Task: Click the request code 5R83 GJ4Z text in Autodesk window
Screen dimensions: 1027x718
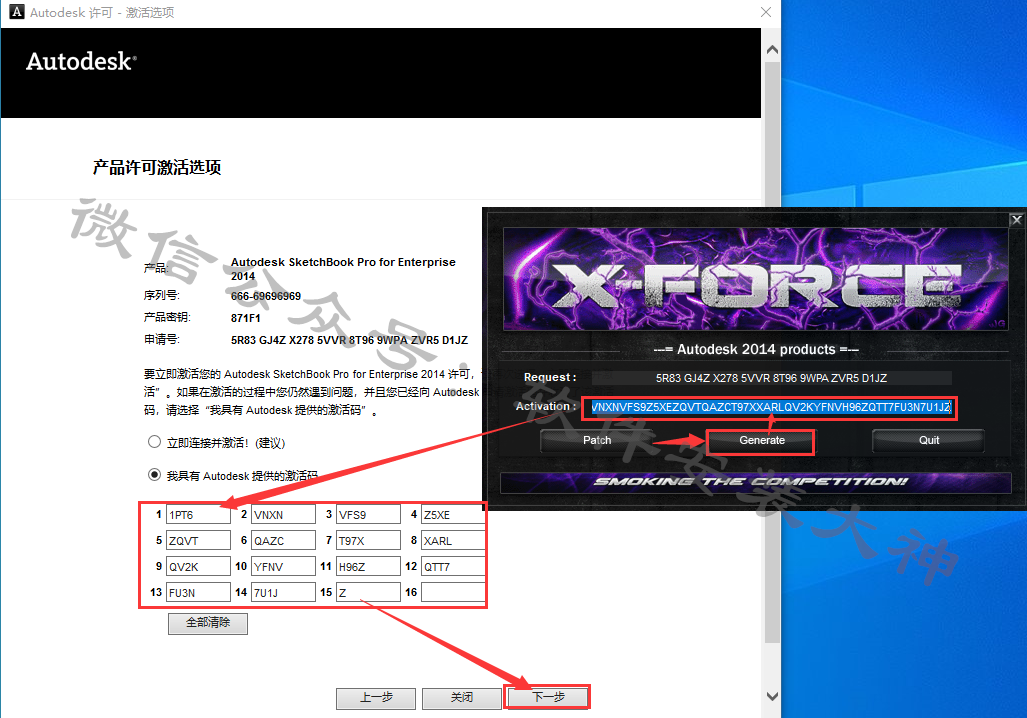Action: tap(349, 341)
